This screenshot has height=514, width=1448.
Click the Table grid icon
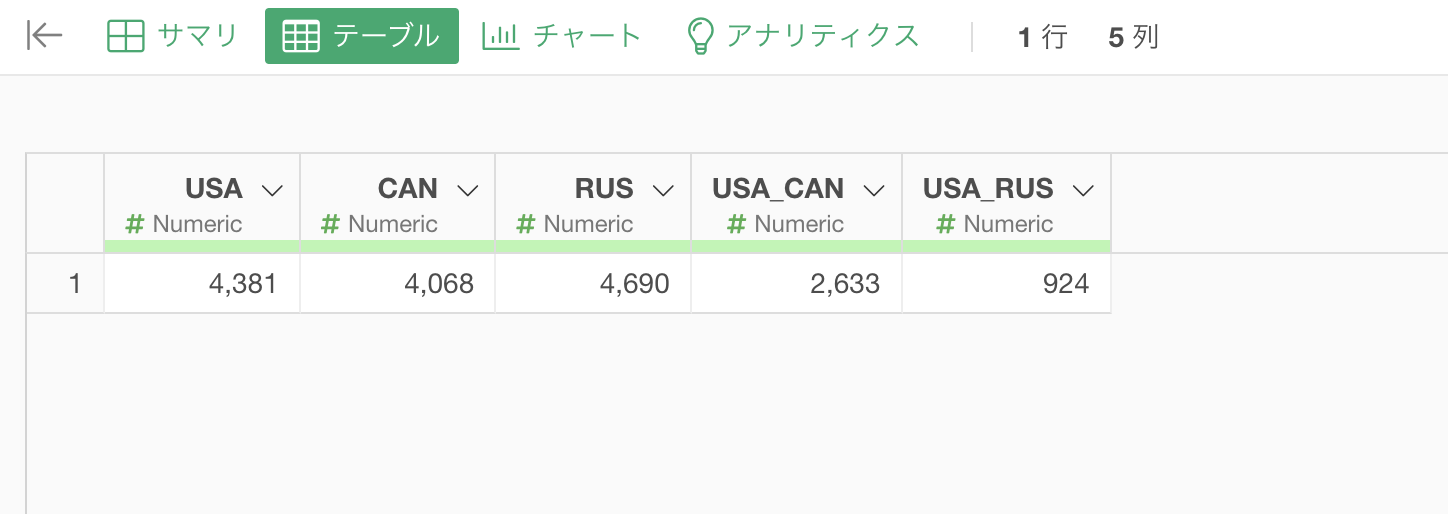[301, 36]
